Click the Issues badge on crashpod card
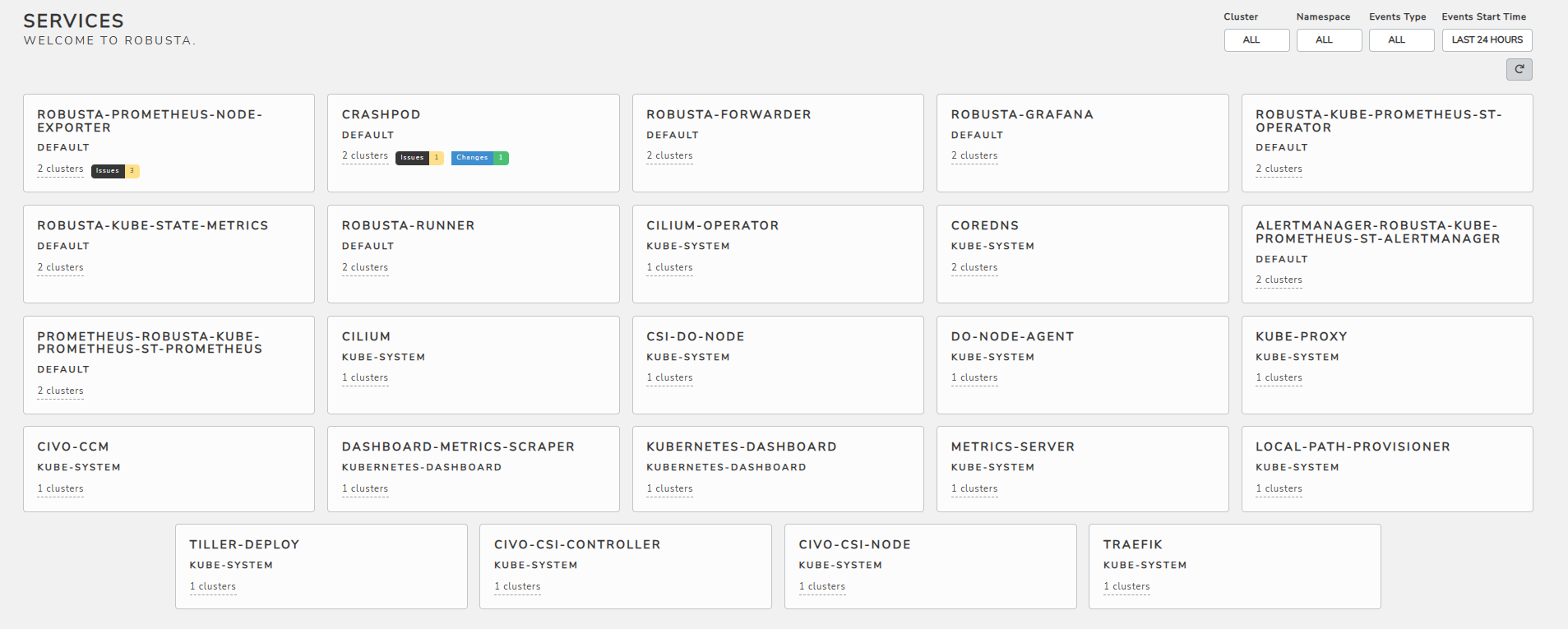 point(419,158)
